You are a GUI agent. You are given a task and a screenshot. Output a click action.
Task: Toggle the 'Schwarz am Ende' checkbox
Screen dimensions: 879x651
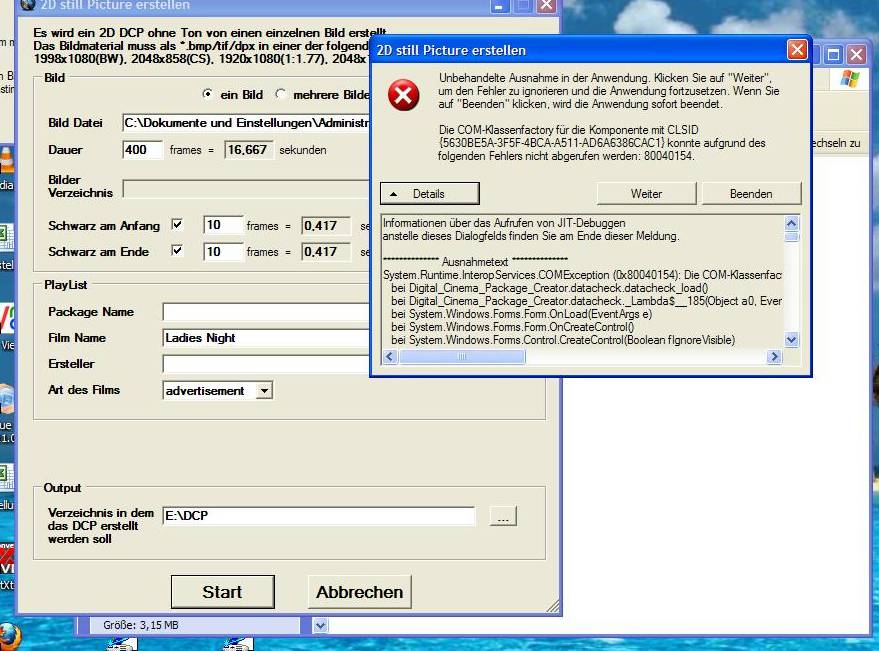pyautogui.click(x=178, y=251)
